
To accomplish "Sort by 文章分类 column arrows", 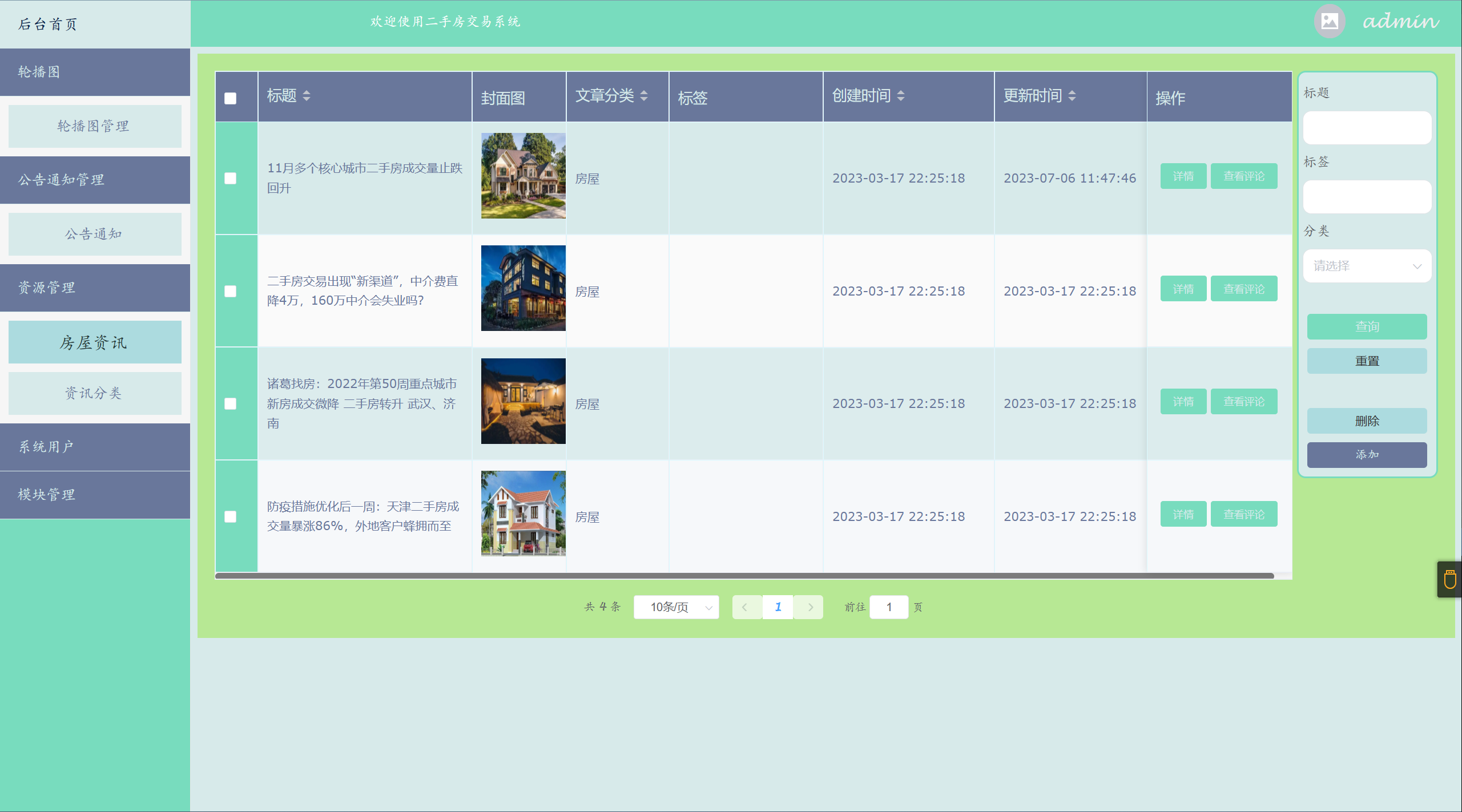I will (644, 96).
